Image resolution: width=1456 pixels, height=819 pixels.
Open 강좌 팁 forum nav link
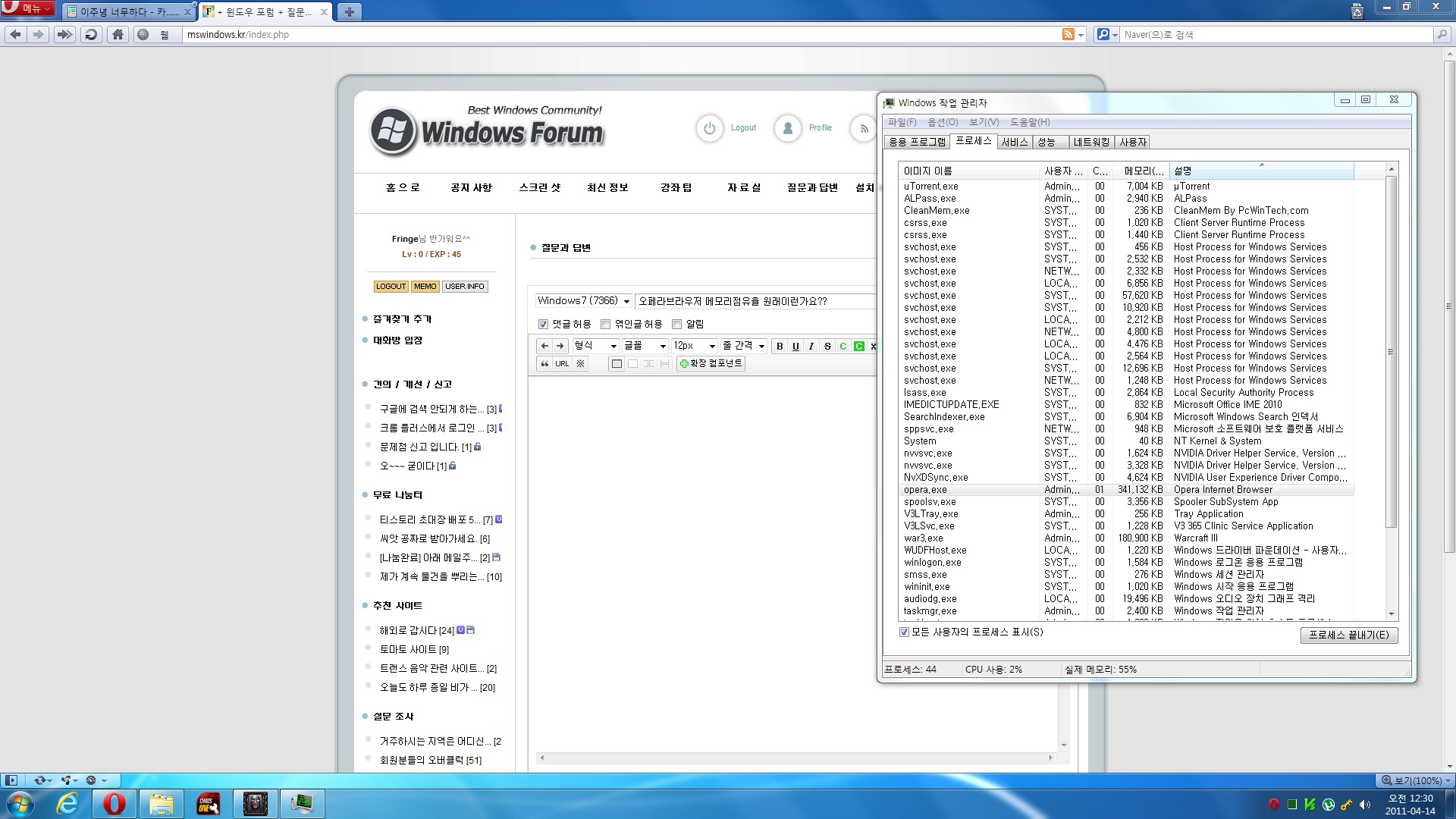(676, 187)
